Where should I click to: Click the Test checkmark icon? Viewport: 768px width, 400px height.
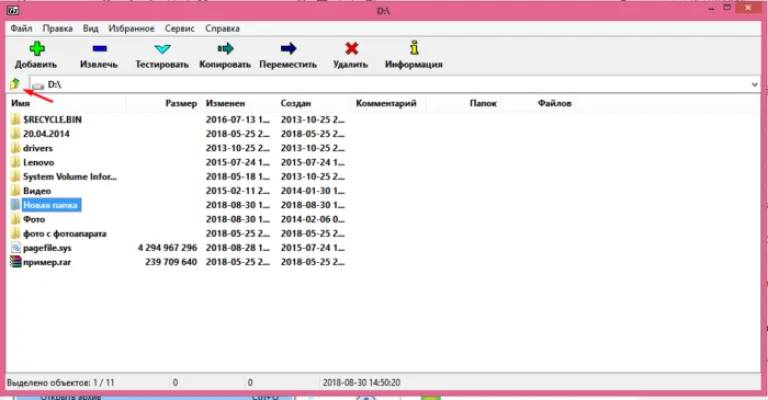coord(162,49)
